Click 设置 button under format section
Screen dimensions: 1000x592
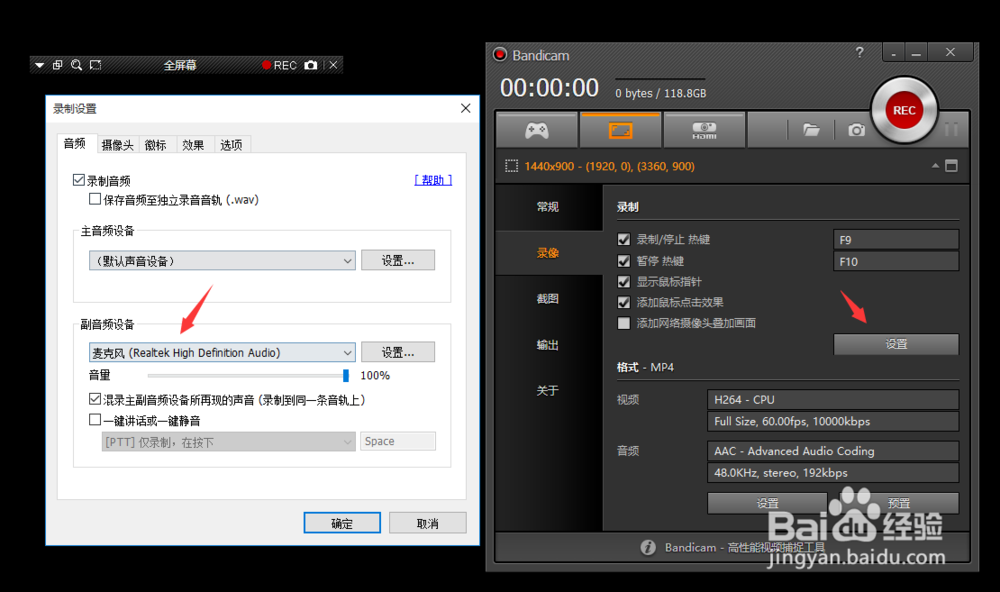(x=767, y=503)
